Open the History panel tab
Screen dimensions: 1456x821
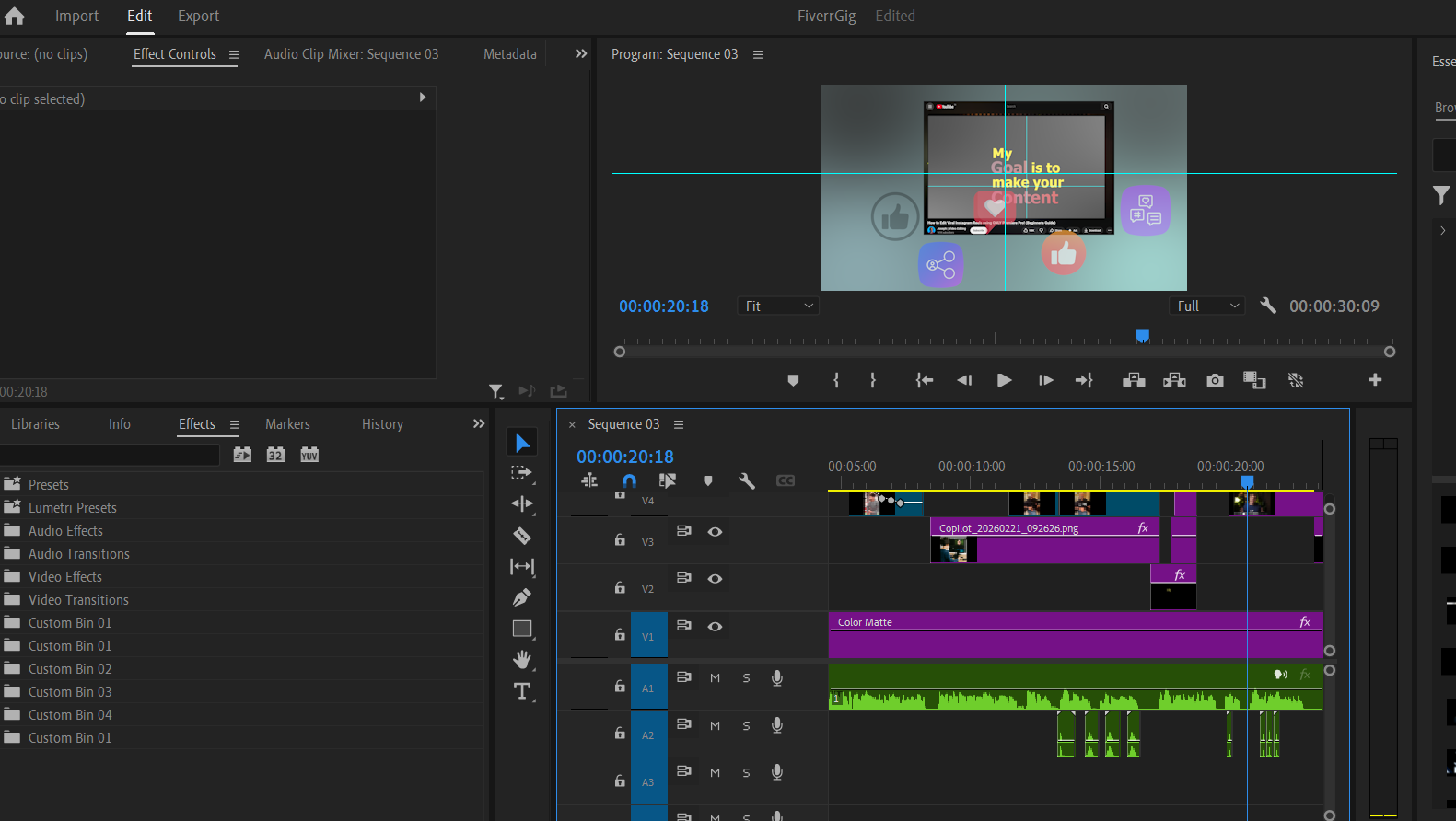click(x=382, y=424)
